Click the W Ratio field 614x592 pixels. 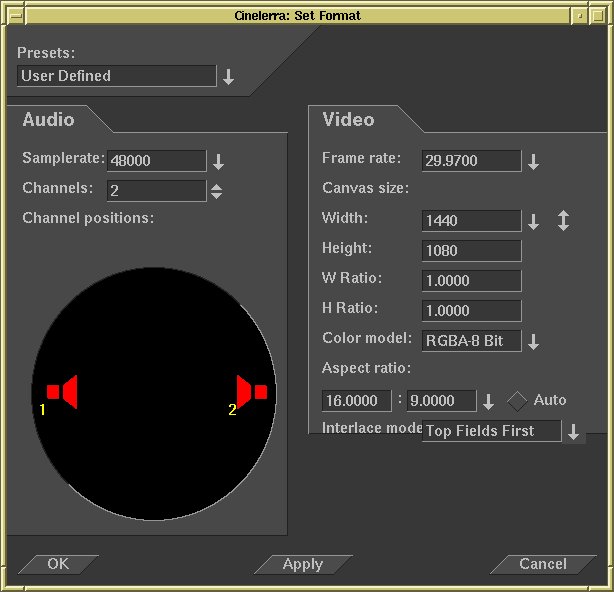coord(471,281)
